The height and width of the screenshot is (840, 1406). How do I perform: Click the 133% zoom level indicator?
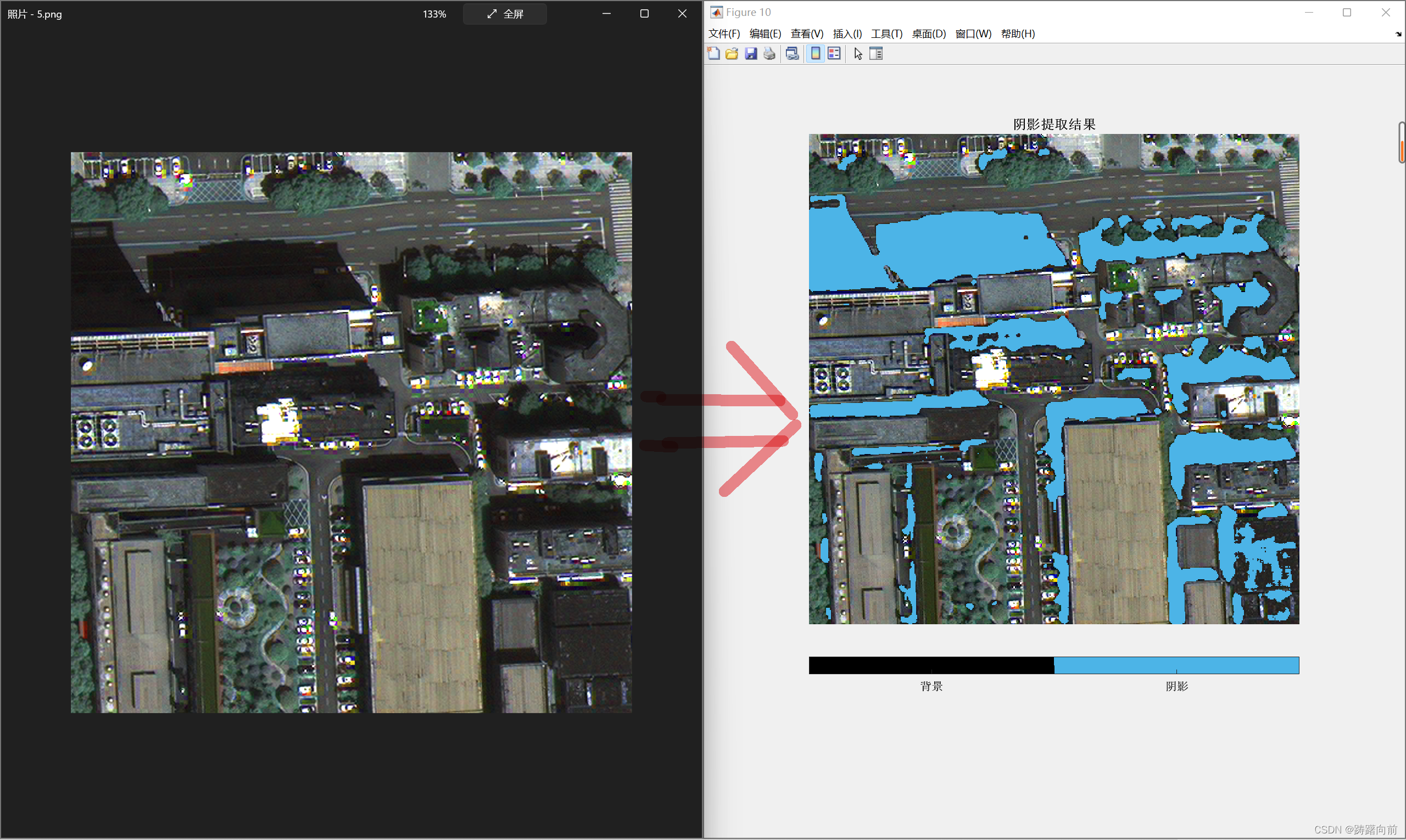[434, 14]
